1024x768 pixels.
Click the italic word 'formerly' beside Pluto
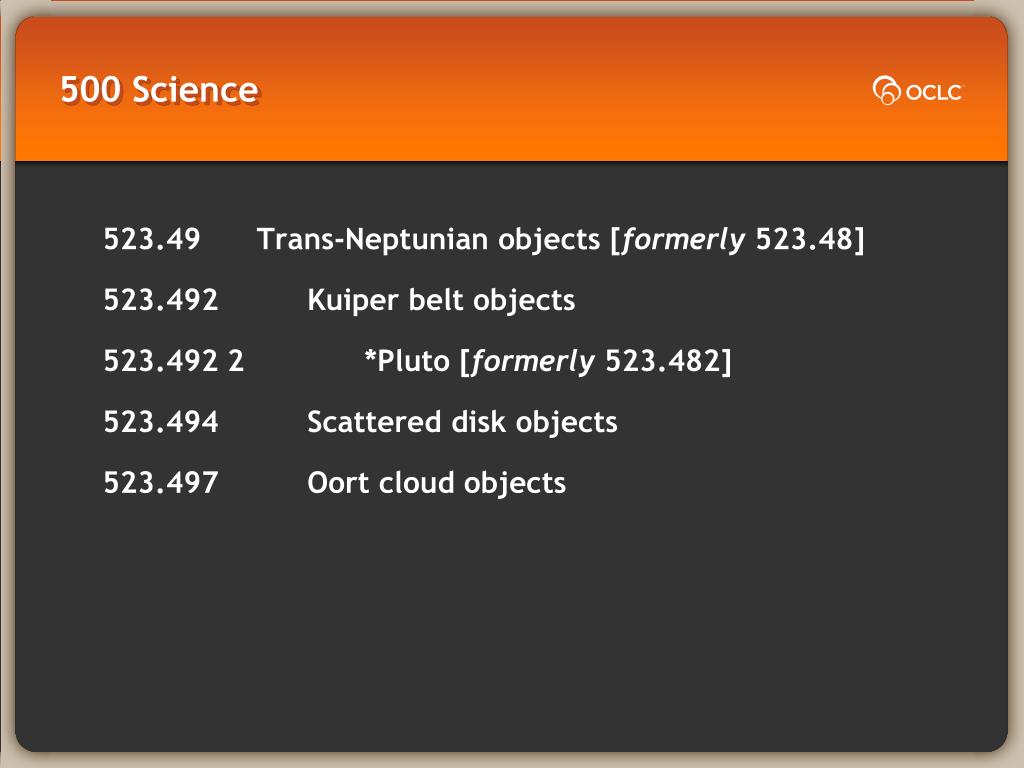pyautogui.click(x=533, y=361)
